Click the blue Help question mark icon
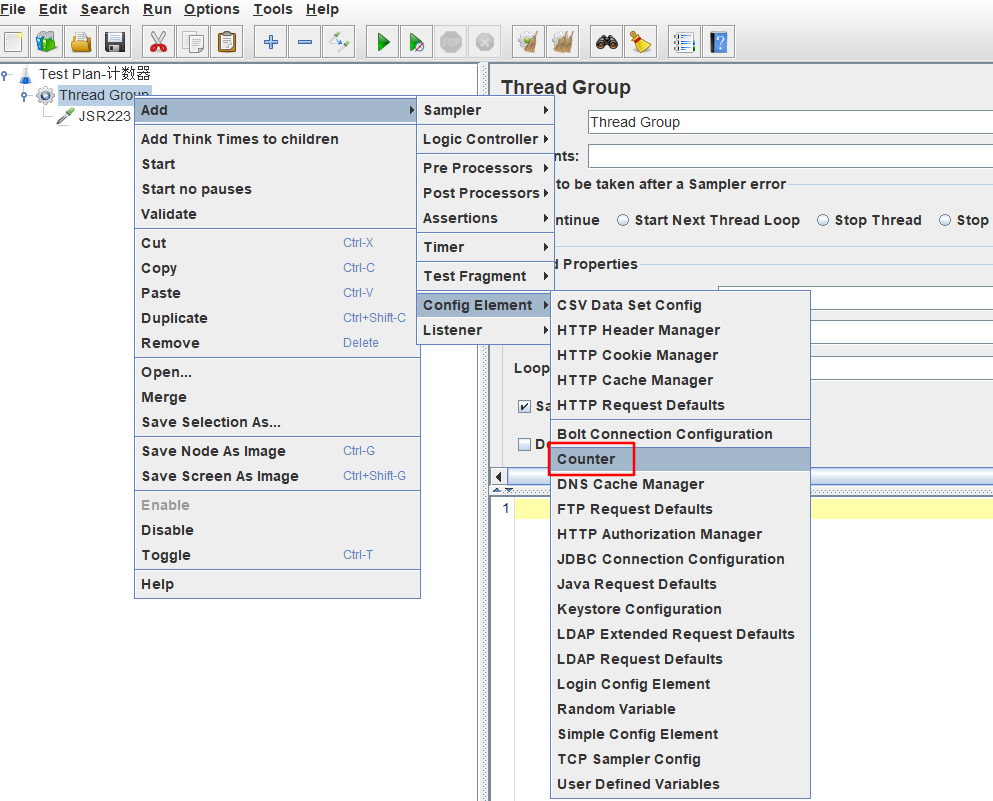 point(718,42)
